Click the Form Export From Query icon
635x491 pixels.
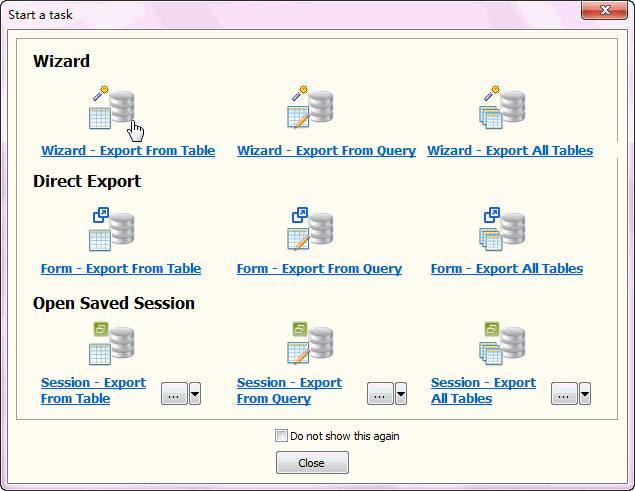pyautogui.click(x=311, y=230)
